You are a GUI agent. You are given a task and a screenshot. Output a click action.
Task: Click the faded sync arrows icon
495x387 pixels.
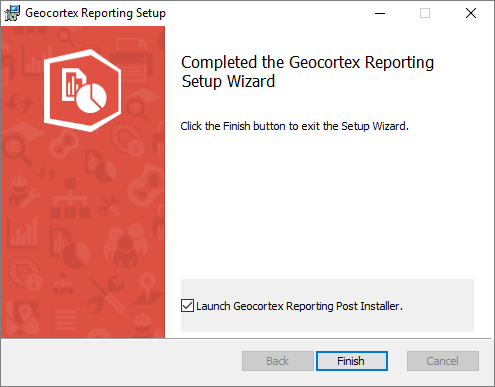(x=19, y=103)
